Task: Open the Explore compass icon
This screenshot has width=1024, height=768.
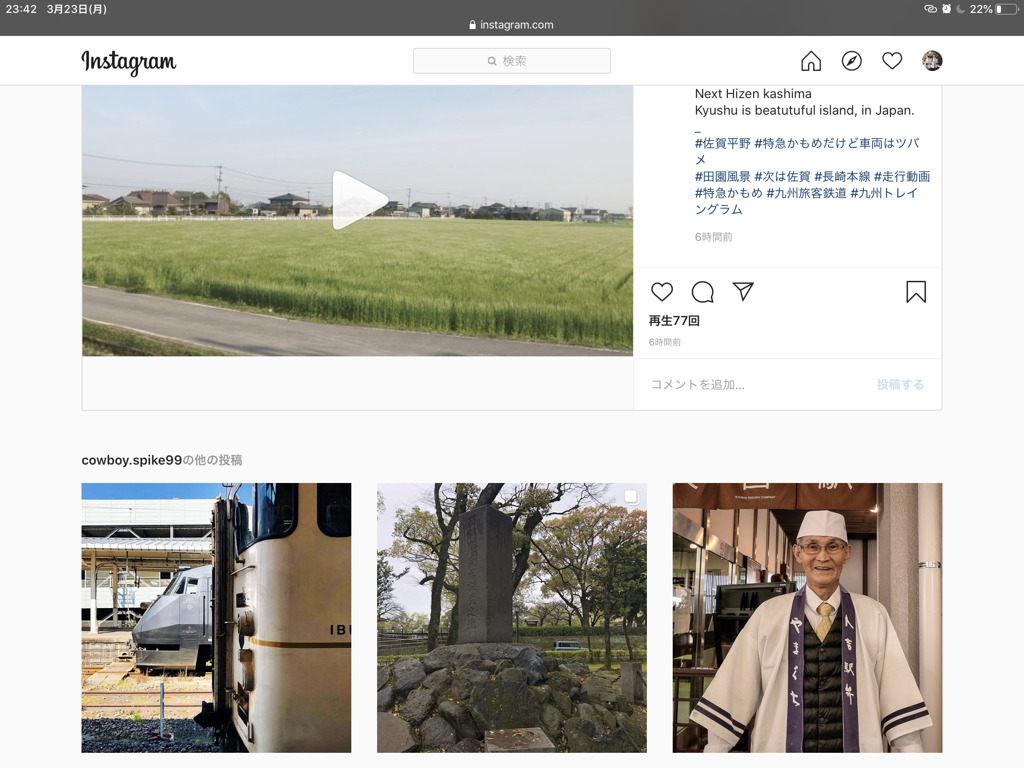Action: point(851,61)
